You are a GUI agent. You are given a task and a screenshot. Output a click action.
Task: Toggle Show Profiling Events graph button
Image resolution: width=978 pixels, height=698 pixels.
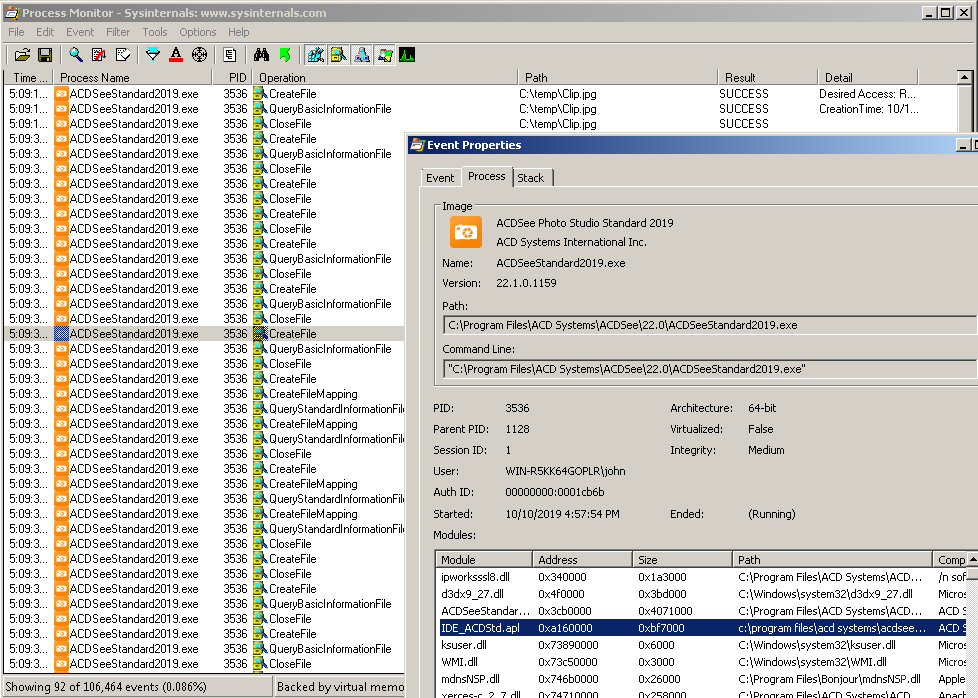pos(407,55)
